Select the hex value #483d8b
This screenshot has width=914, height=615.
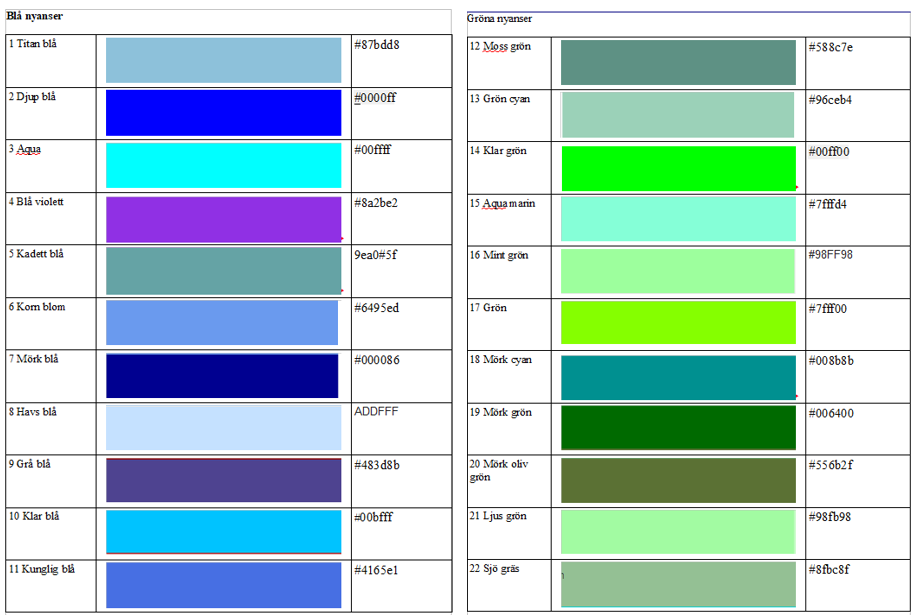[x=377, y=465]
